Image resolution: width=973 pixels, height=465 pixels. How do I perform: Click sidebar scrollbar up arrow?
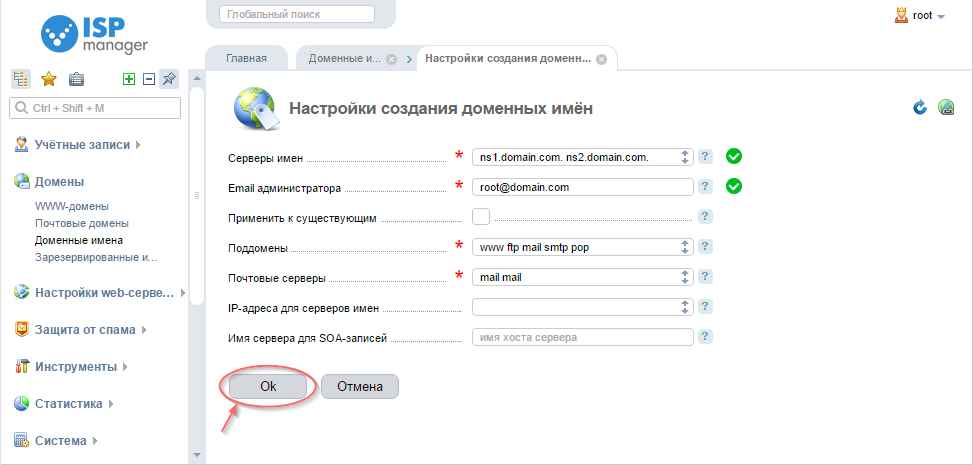(x=197, y=79)
